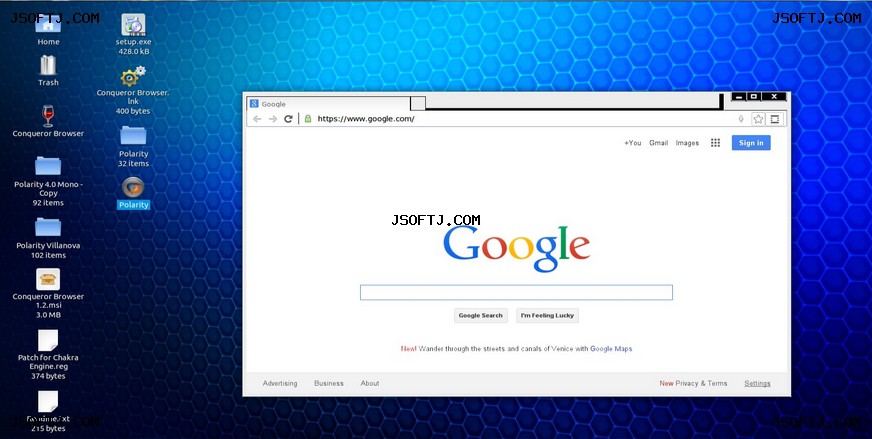The image size is (872, 439).
Task: Open the +You link
Action: (x=632, y=143)
